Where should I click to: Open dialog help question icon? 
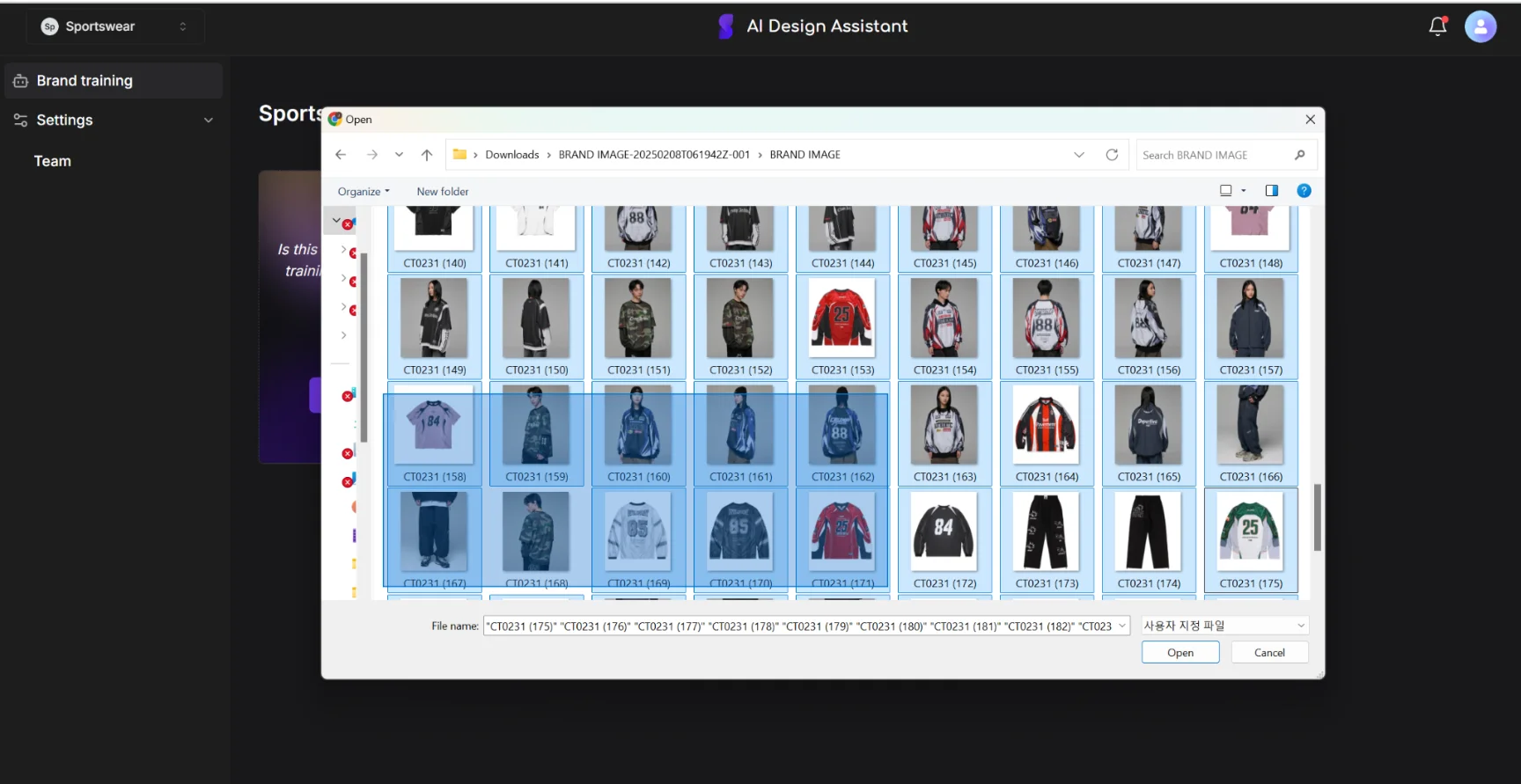(x=1304, y=191)
